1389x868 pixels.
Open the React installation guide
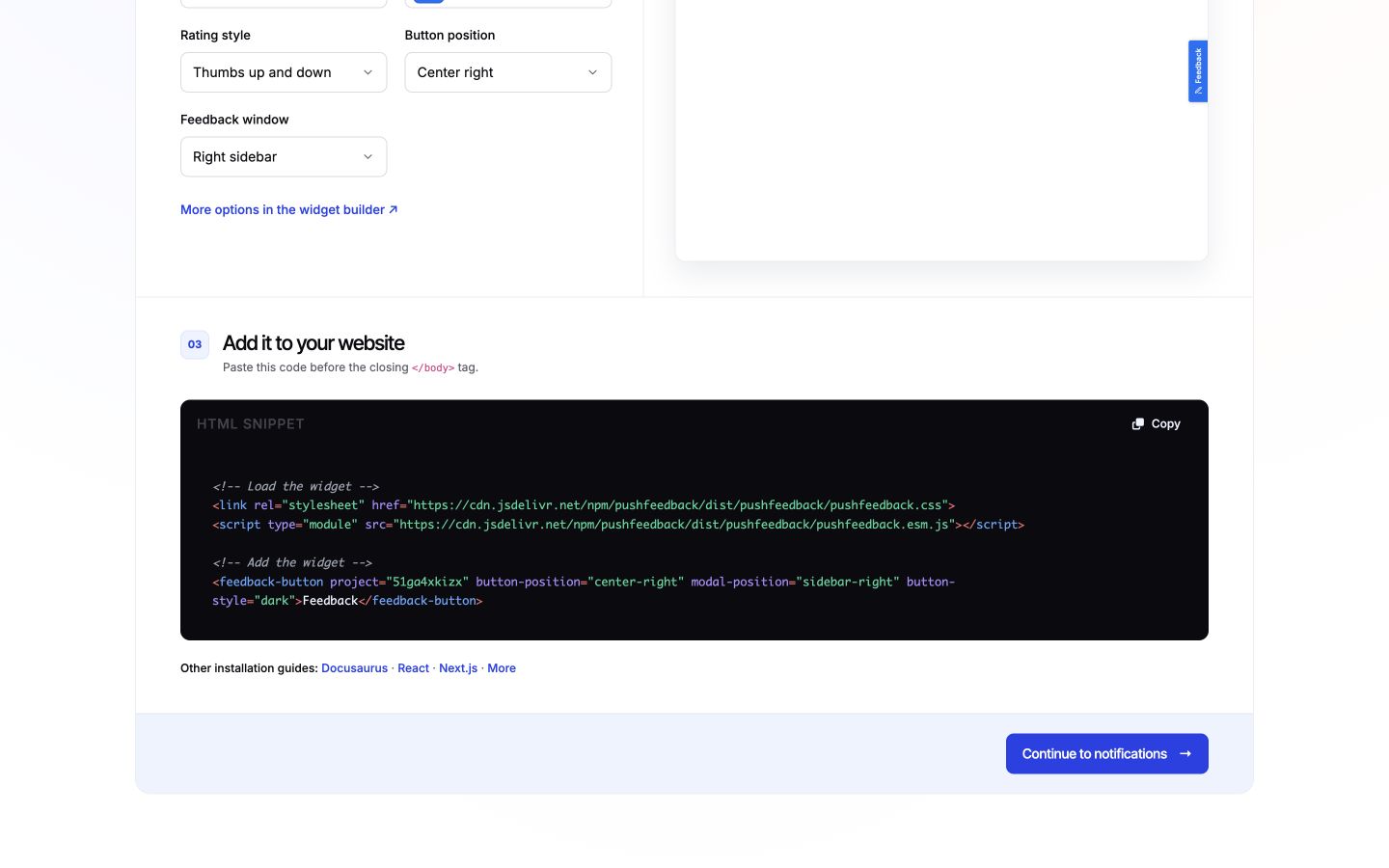413,667
